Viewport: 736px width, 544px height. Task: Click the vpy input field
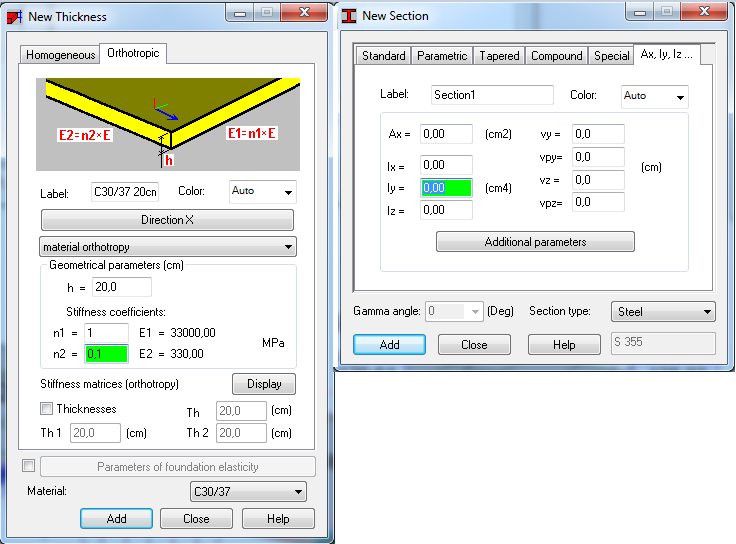[x=598, y=157]
